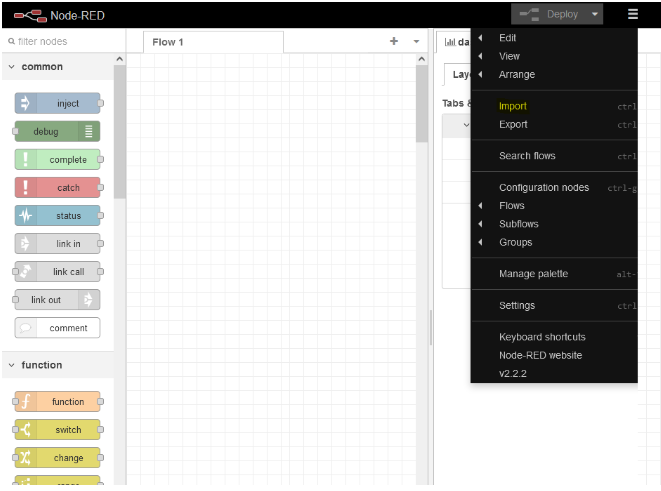
Task: Expand the collapsed row under Tabs heading
Action: 466,125
